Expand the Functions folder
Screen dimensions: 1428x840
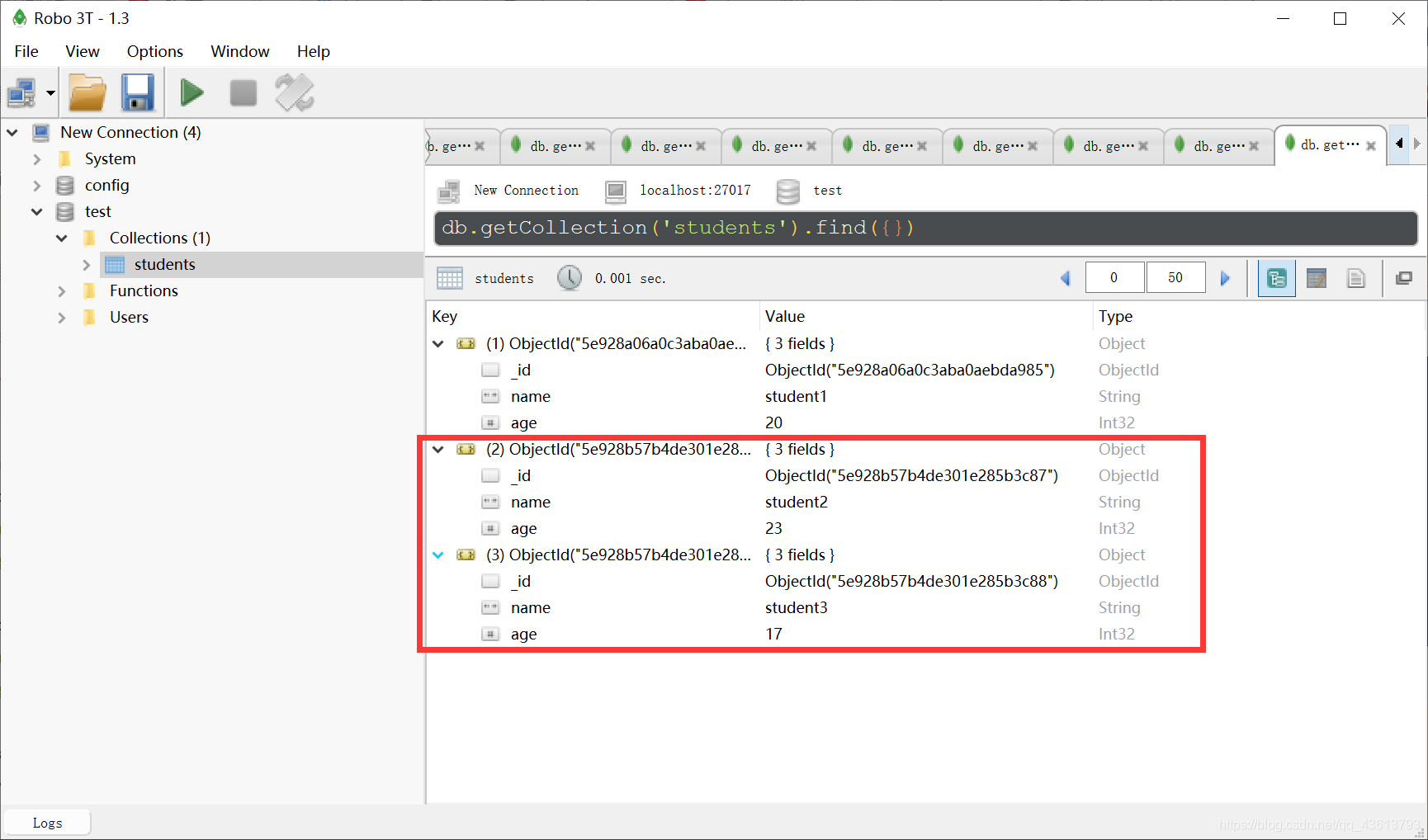point(62,290)
